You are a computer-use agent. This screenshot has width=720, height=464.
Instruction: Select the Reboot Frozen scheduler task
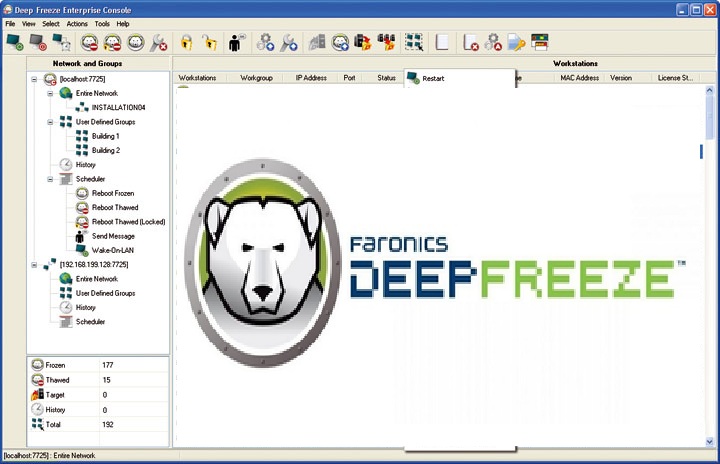coord(113,193)
